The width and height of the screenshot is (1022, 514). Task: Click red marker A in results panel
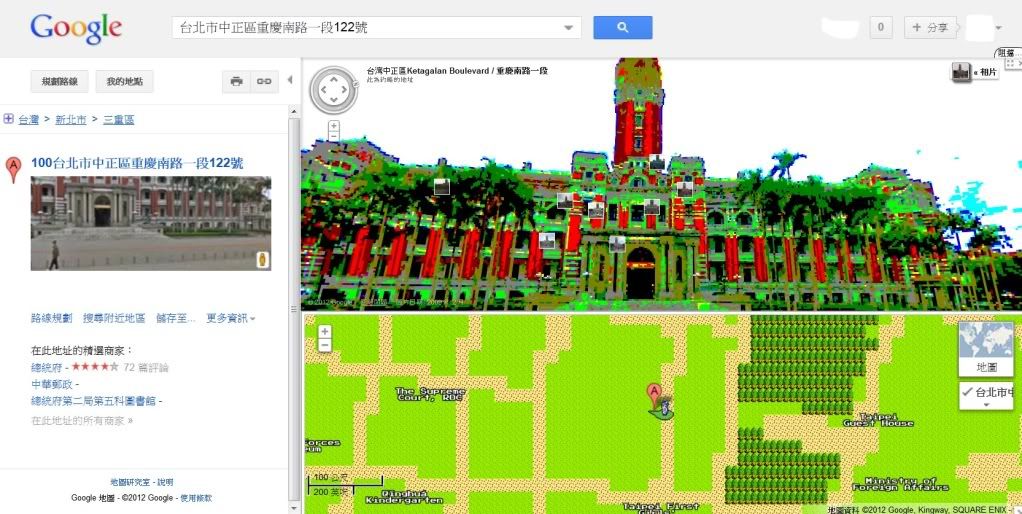(13, 169)
